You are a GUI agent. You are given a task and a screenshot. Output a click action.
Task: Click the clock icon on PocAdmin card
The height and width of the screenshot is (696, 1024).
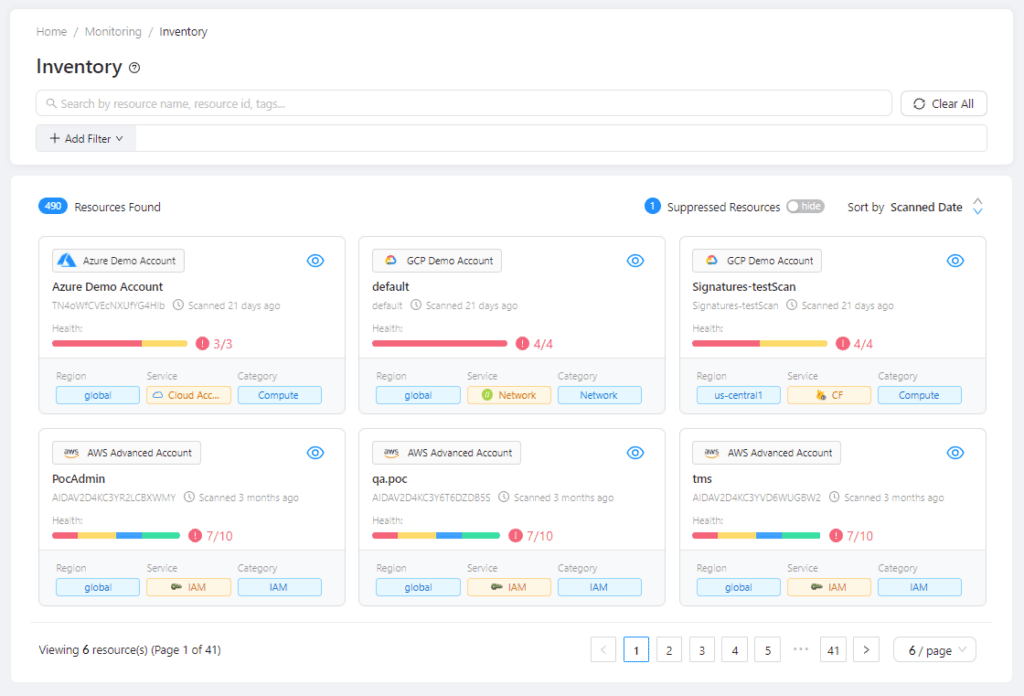pos(189,497)
